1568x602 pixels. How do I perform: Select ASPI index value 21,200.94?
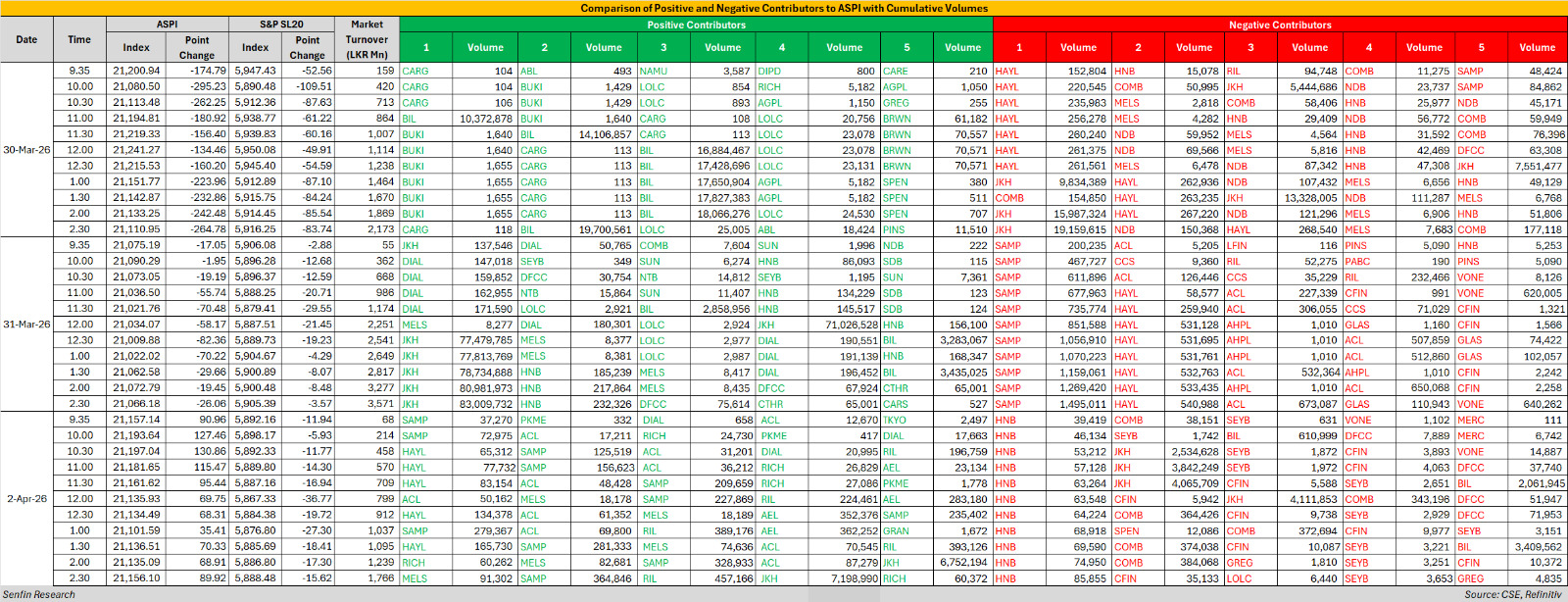[x=136, y=71]
